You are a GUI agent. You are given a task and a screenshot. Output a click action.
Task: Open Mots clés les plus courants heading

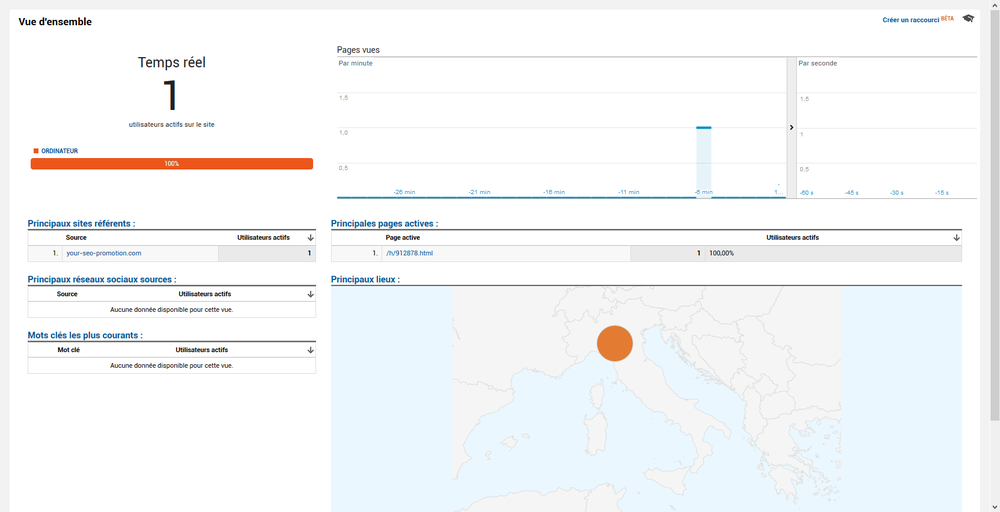pos(85,335)
